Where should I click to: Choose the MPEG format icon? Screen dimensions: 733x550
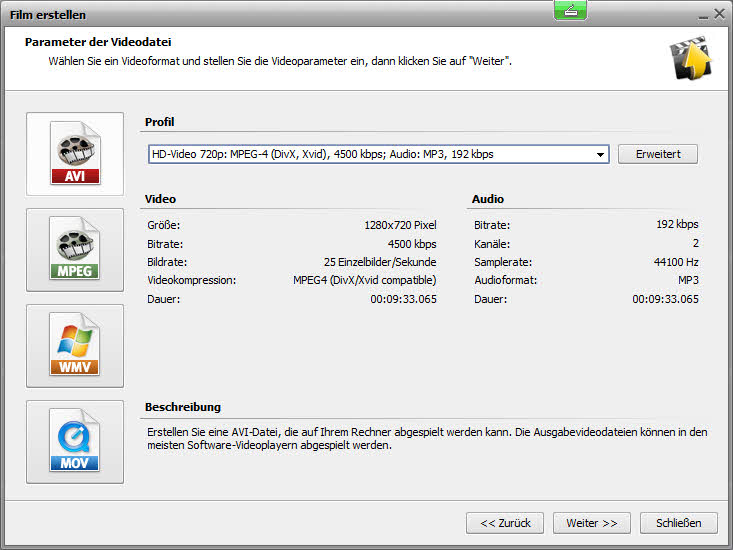[75, 250]
